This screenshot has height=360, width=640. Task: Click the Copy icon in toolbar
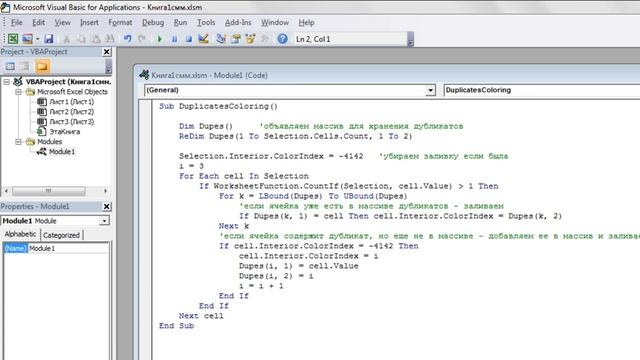(x=81, y=39)
